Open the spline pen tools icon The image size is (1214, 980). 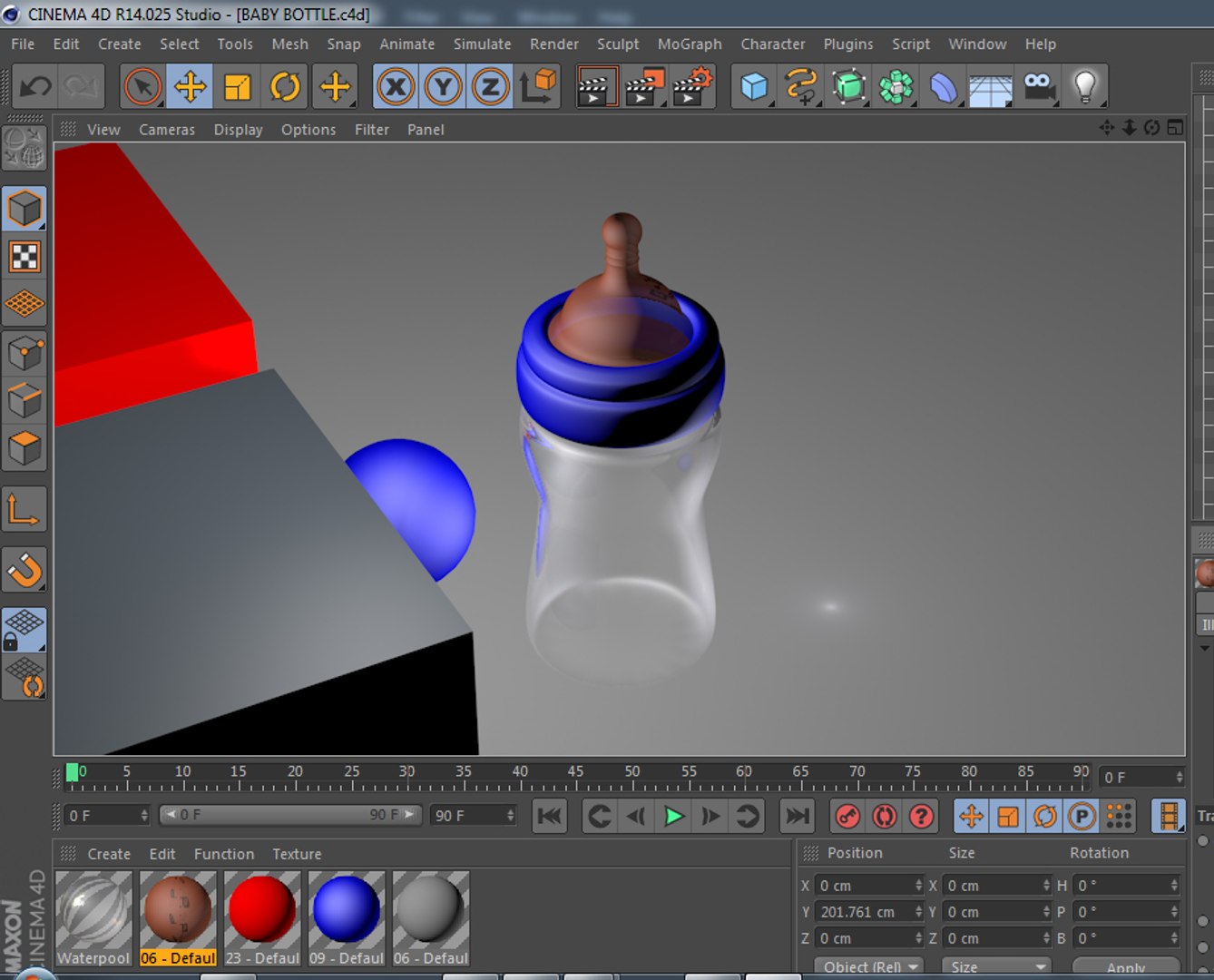[801, 87]
